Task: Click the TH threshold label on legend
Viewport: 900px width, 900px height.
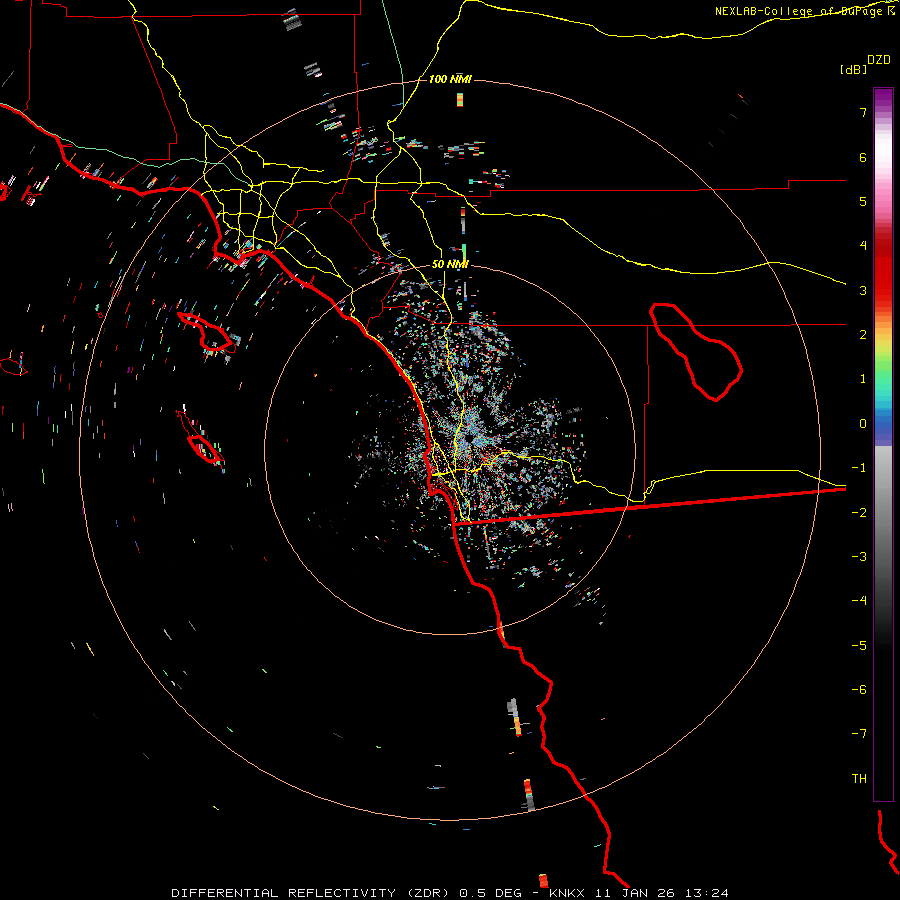Action: (859, 778)
